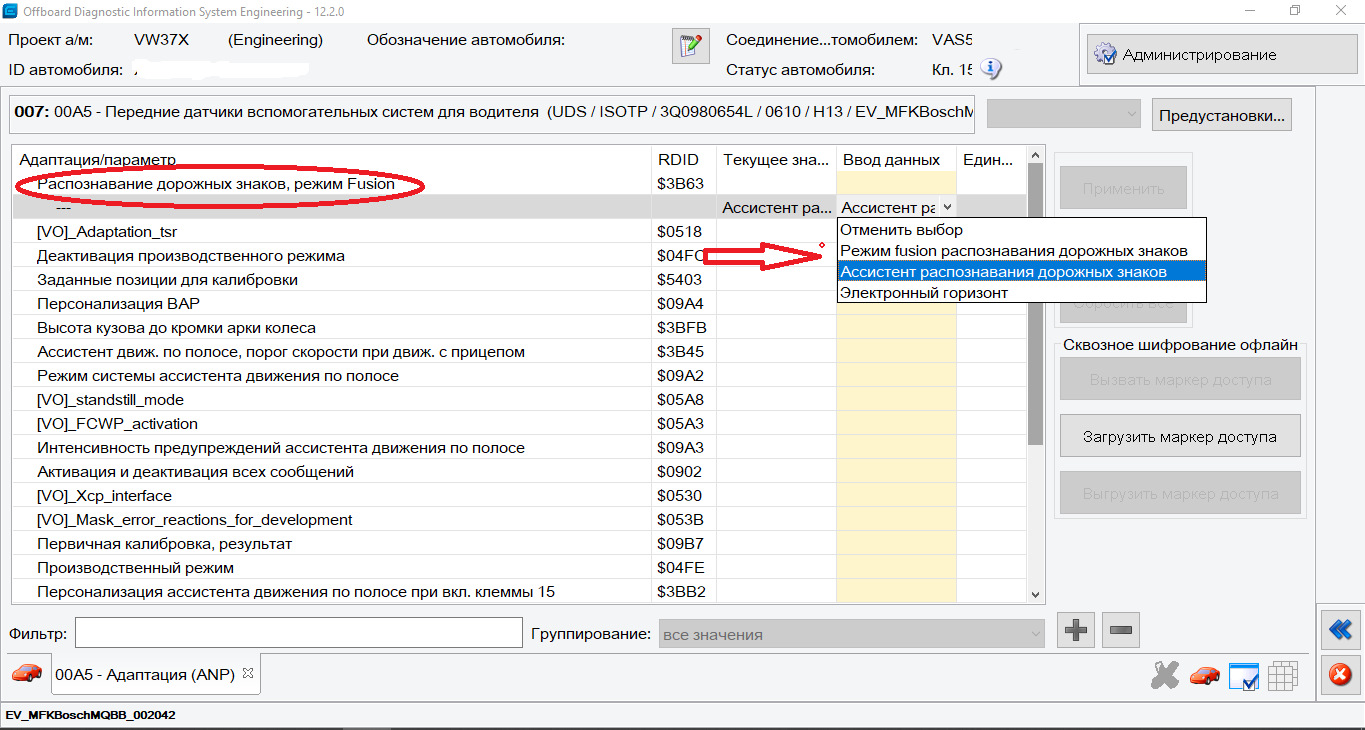
Task: Click the plus button next to grouping
Action: tap(1076, 630)
